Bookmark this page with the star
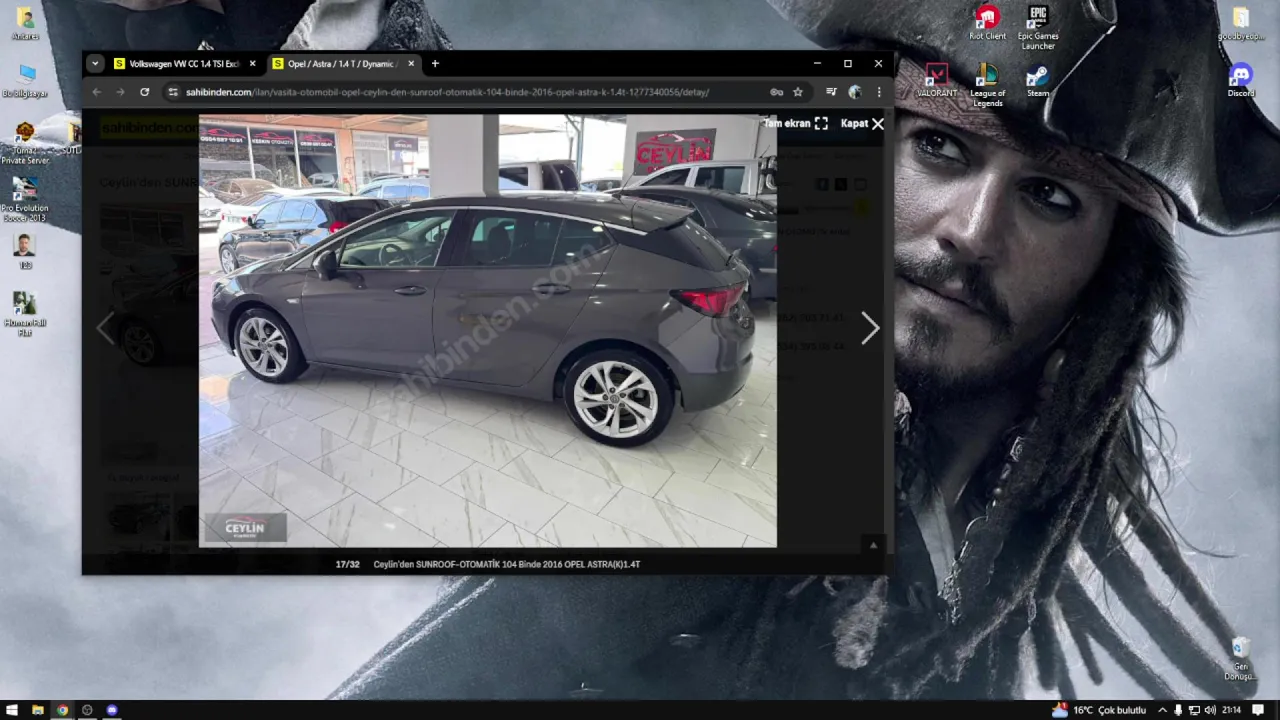 798,92
